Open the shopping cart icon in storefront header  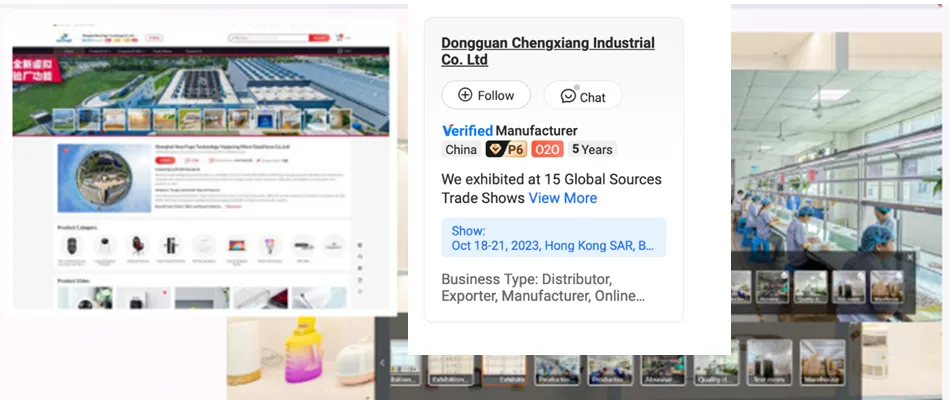(339, 38)
